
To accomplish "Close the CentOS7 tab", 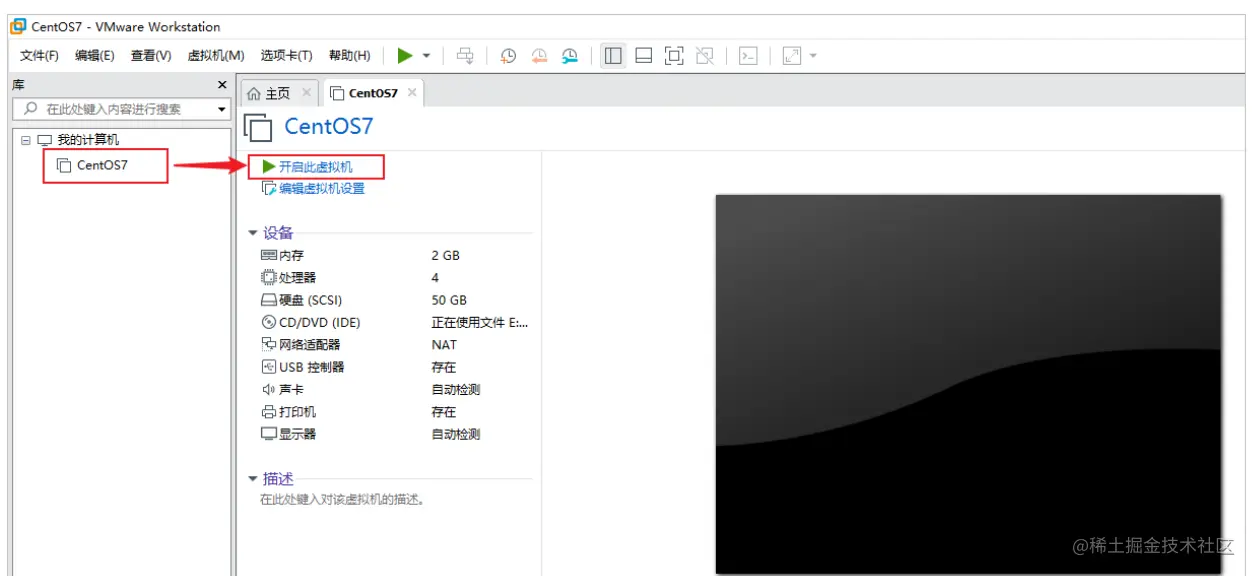I will coord(412,93).
